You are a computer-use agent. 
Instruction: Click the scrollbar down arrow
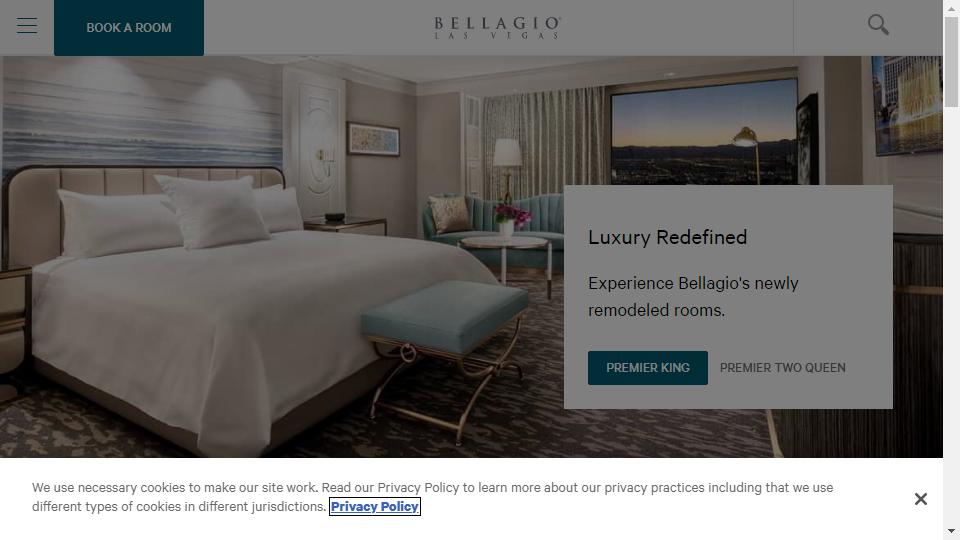(x=951, y=531)
